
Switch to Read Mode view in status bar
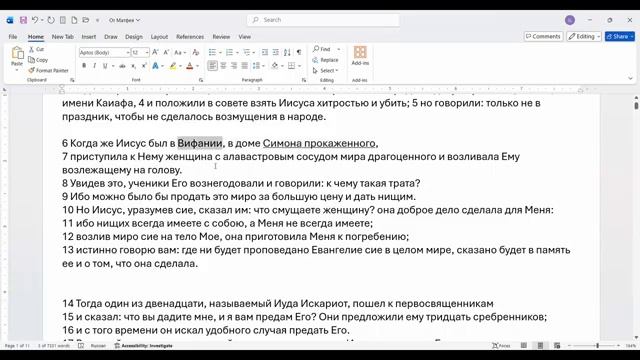tap(524, 346)
